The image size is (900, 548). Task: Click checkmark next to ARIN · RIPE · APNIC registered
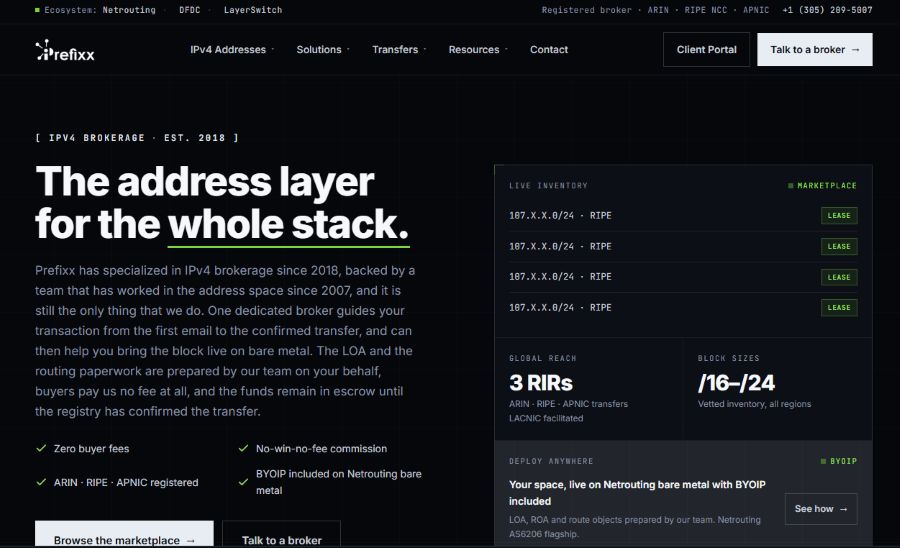[x=41, y=482]
